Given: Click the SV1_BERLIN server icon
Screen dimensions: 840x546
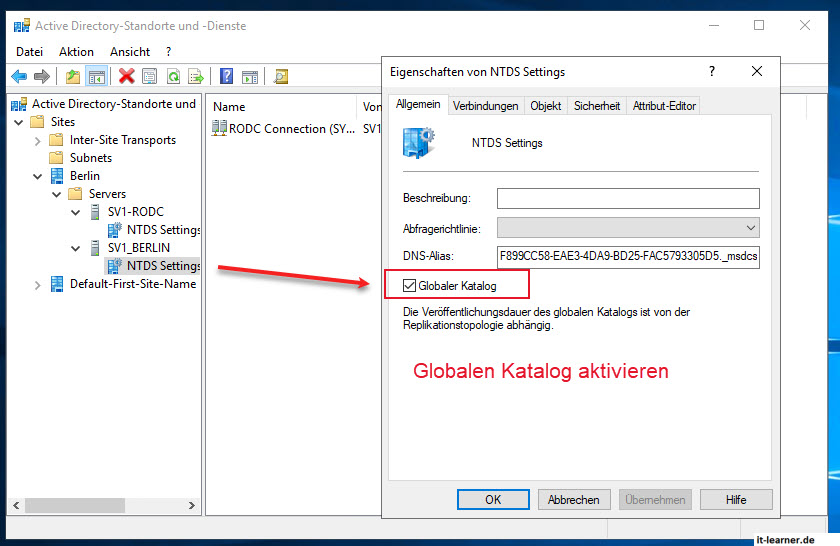Looking at the screenshot, I should pos(95,248).
